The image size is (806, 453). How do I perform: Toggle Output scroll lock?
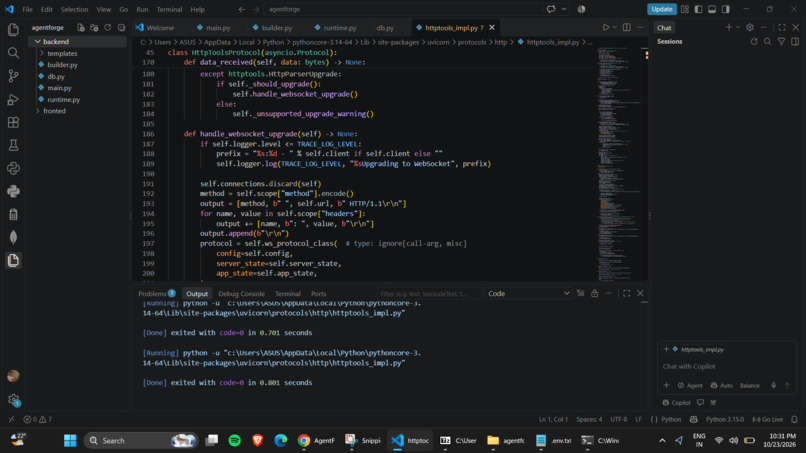click(594, 293)
